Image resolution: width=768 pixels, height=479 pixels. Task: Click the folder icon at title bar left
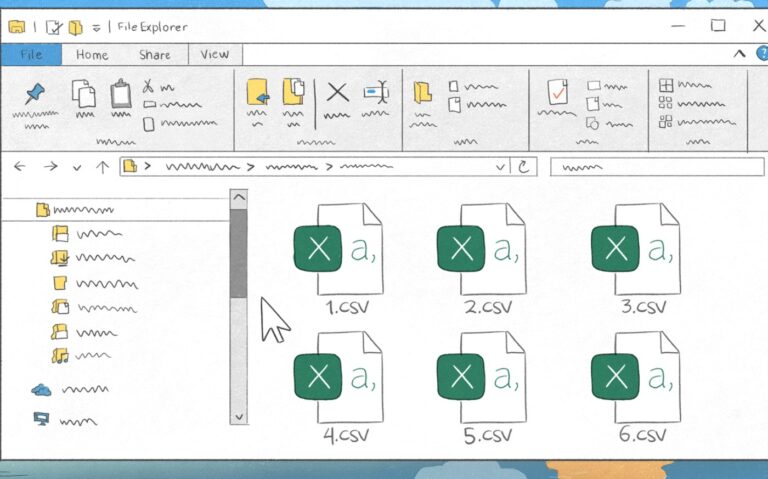17,26
